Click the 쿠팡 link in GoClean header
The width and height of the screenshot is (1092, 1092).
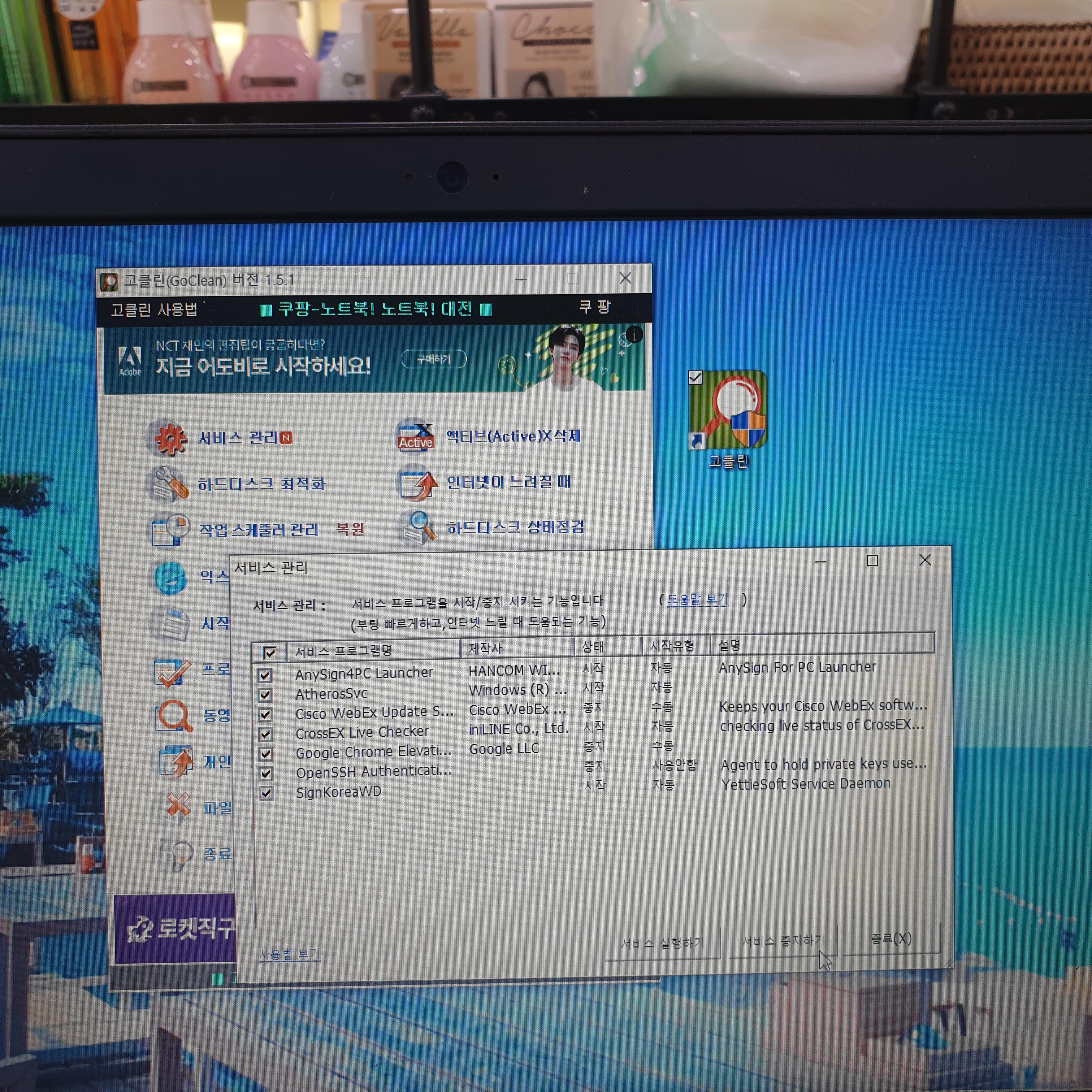point(595,307)
